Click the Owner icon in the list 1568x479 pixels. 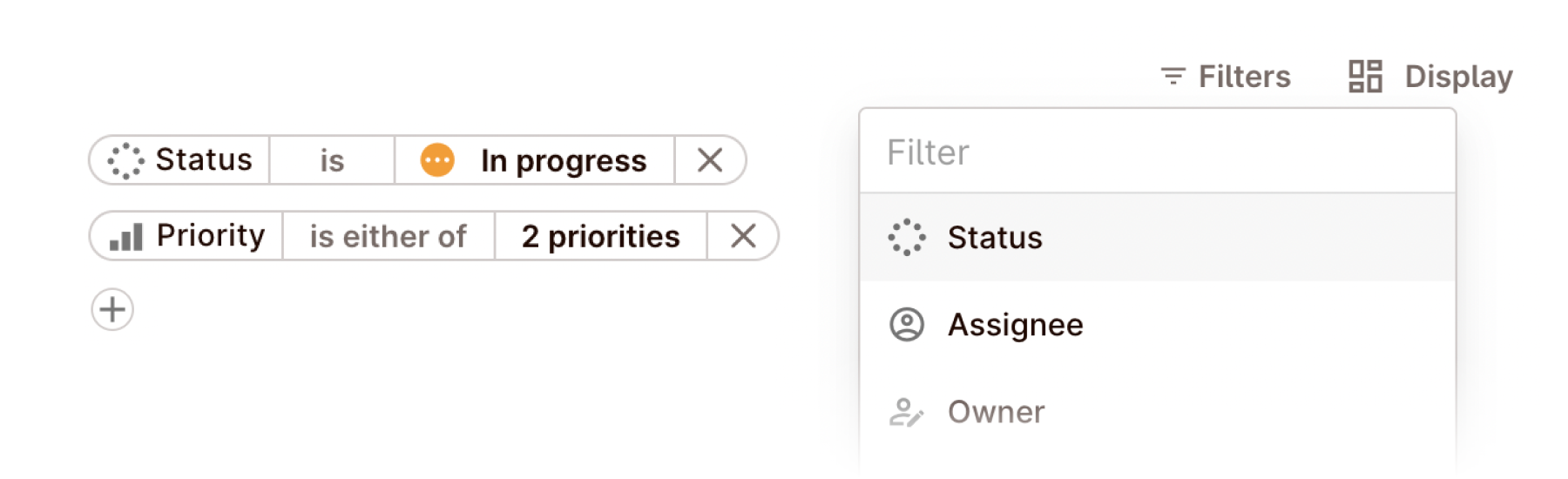click(906, 412)
